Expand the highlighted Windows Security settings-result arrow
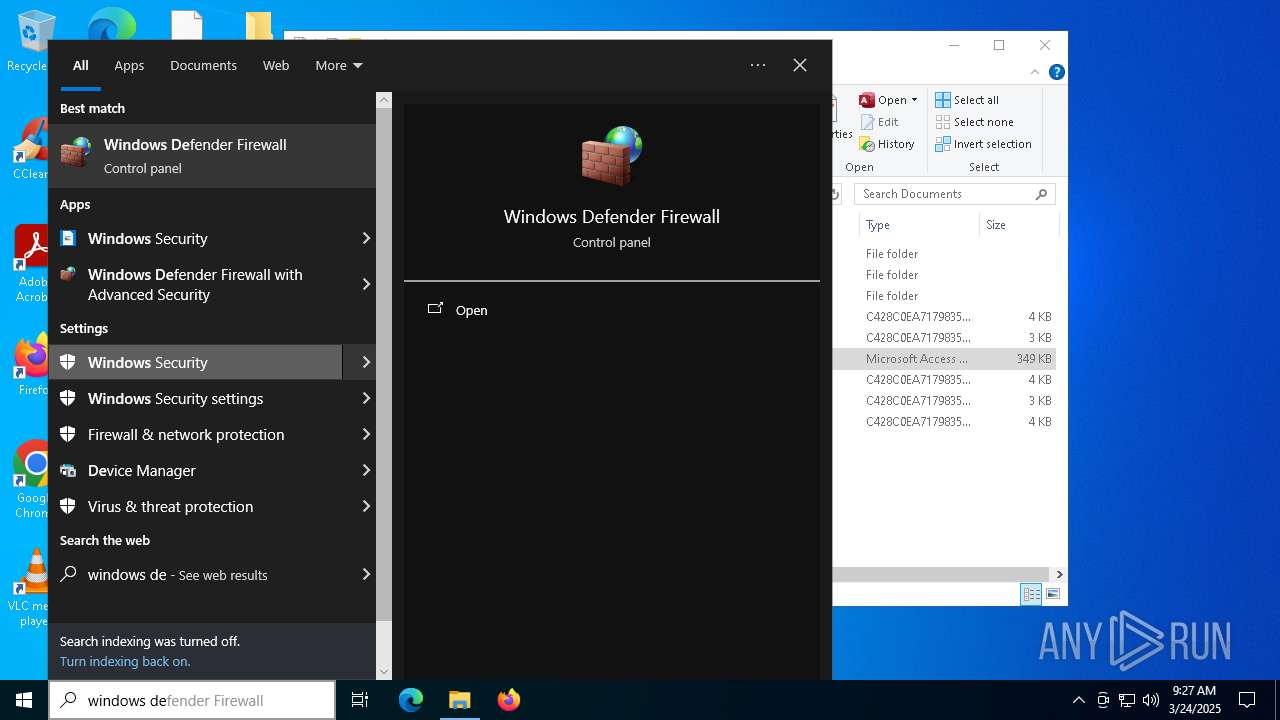The width and height of the screenshot is (1280, 720). pos(366,362)
